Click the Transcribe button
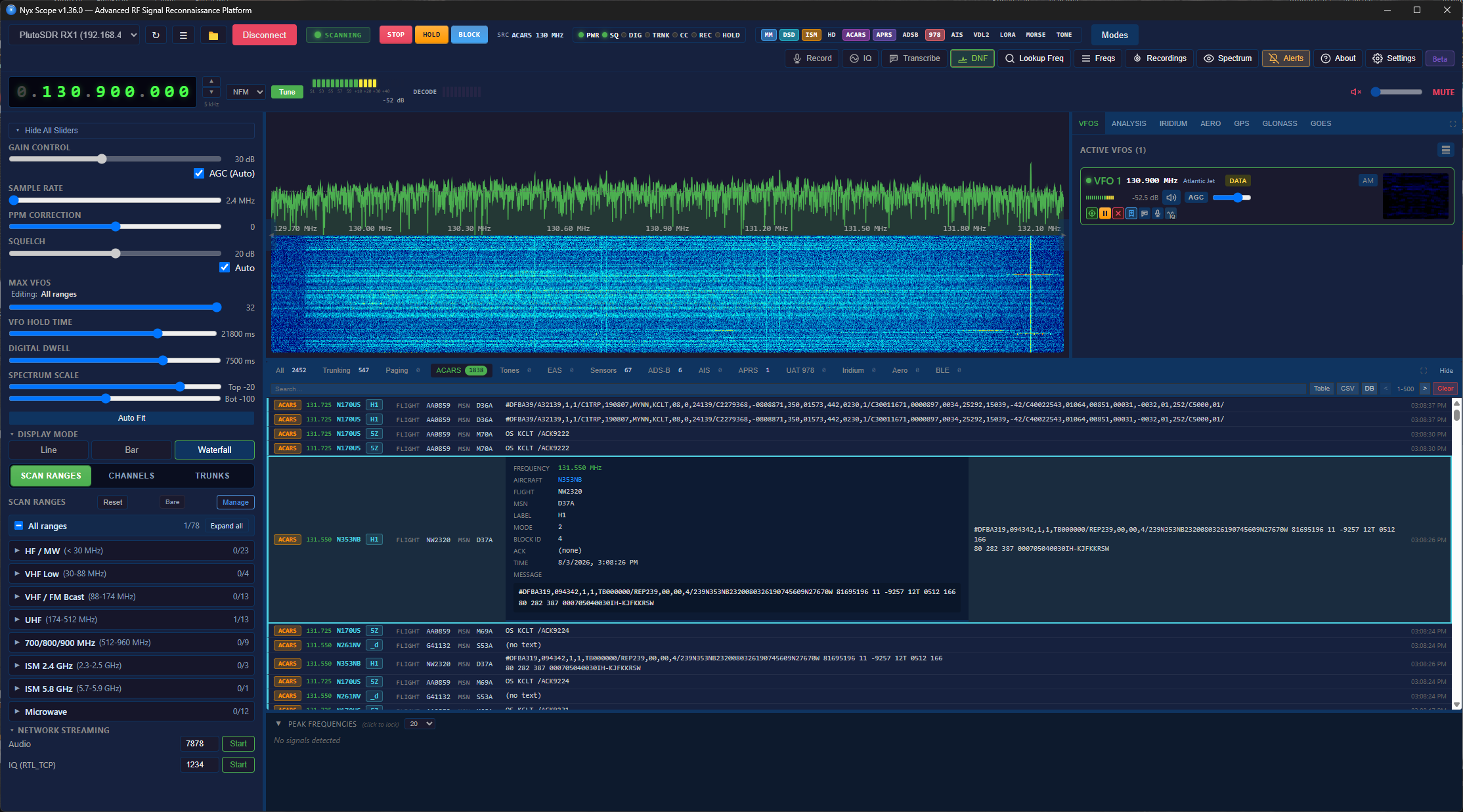This screenshot has height=812, width=1463. click(x=914, y=58)
